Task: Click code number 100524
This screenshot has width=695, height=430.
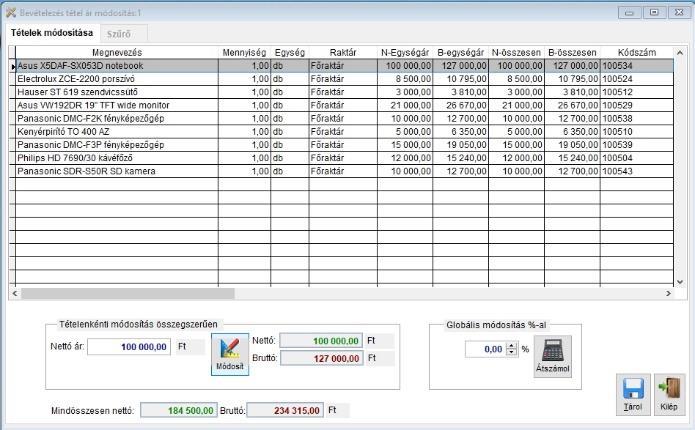Action: [617, 79]
